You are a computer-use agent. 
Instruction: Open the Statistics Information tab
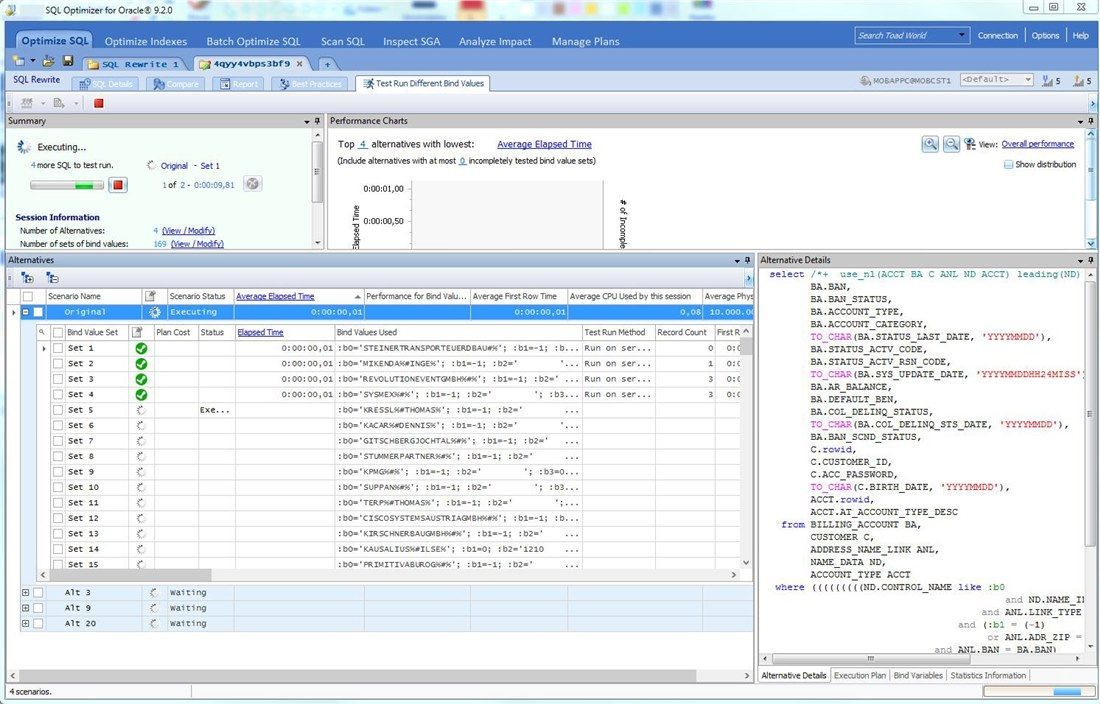988,675
